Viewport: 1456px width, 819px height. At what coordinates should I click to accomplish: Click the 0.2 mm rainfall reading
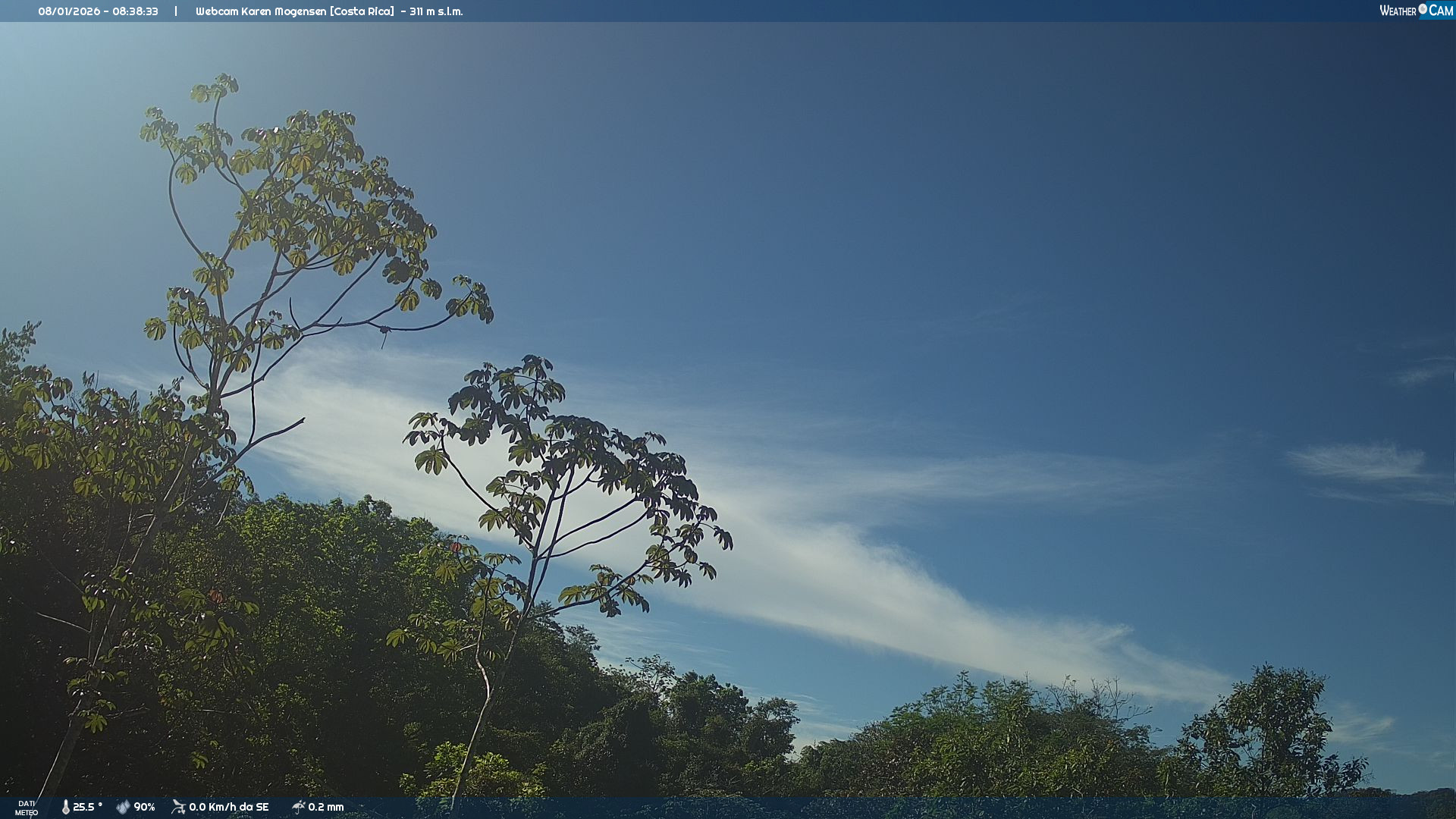326,807
